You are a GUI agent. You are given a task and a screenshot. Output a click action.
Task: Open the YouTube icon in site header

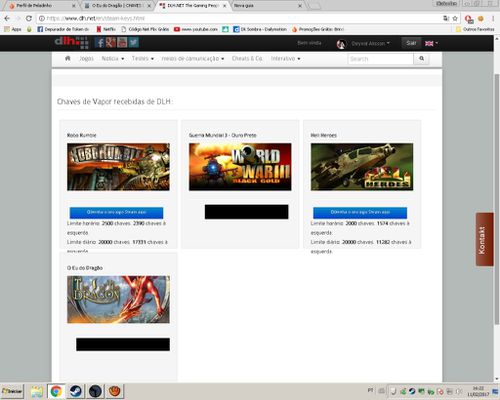coord(122,42)
